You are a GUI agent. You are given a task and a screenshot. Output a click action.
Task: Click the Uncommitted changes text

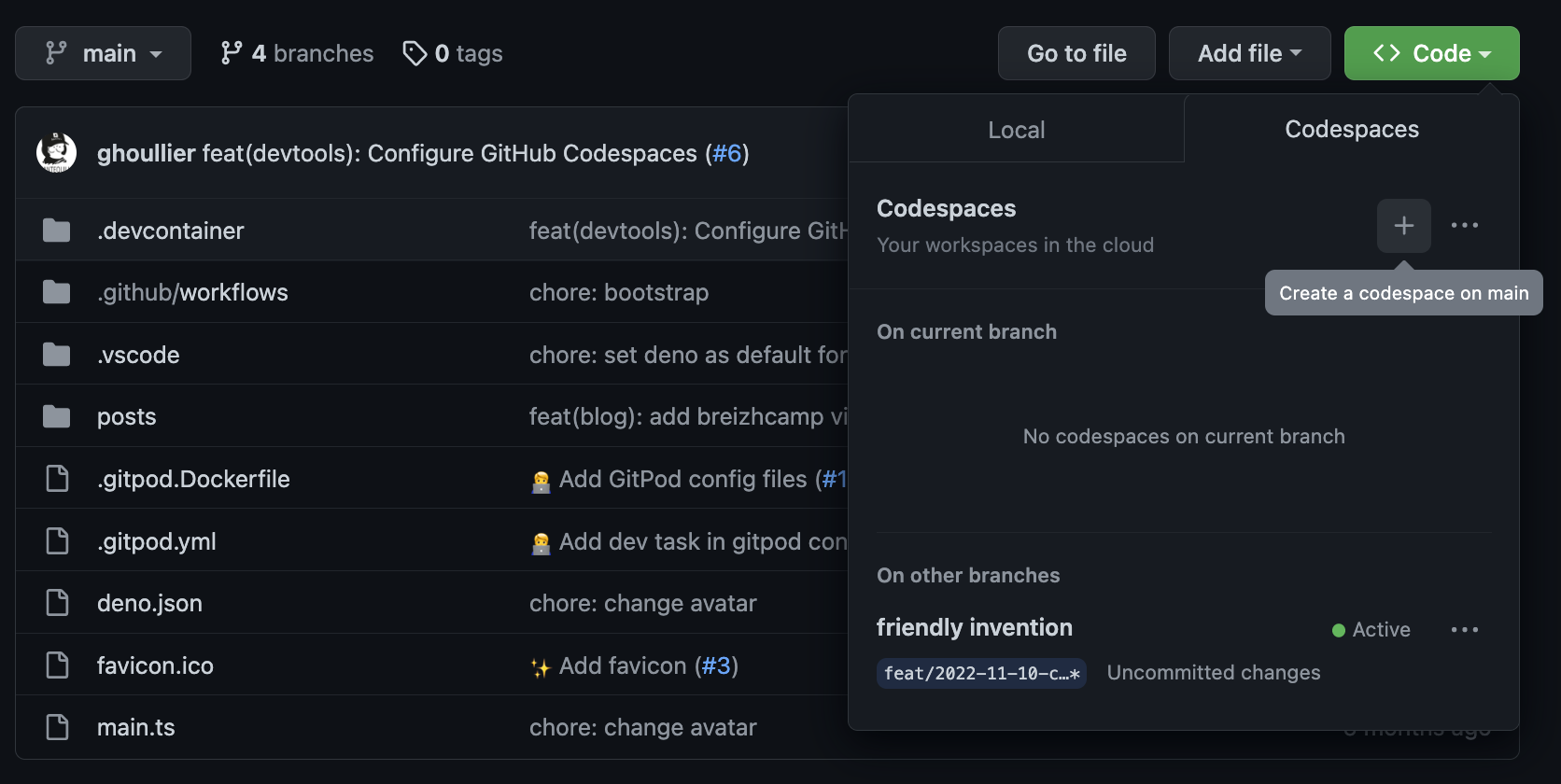[1214, 673]
